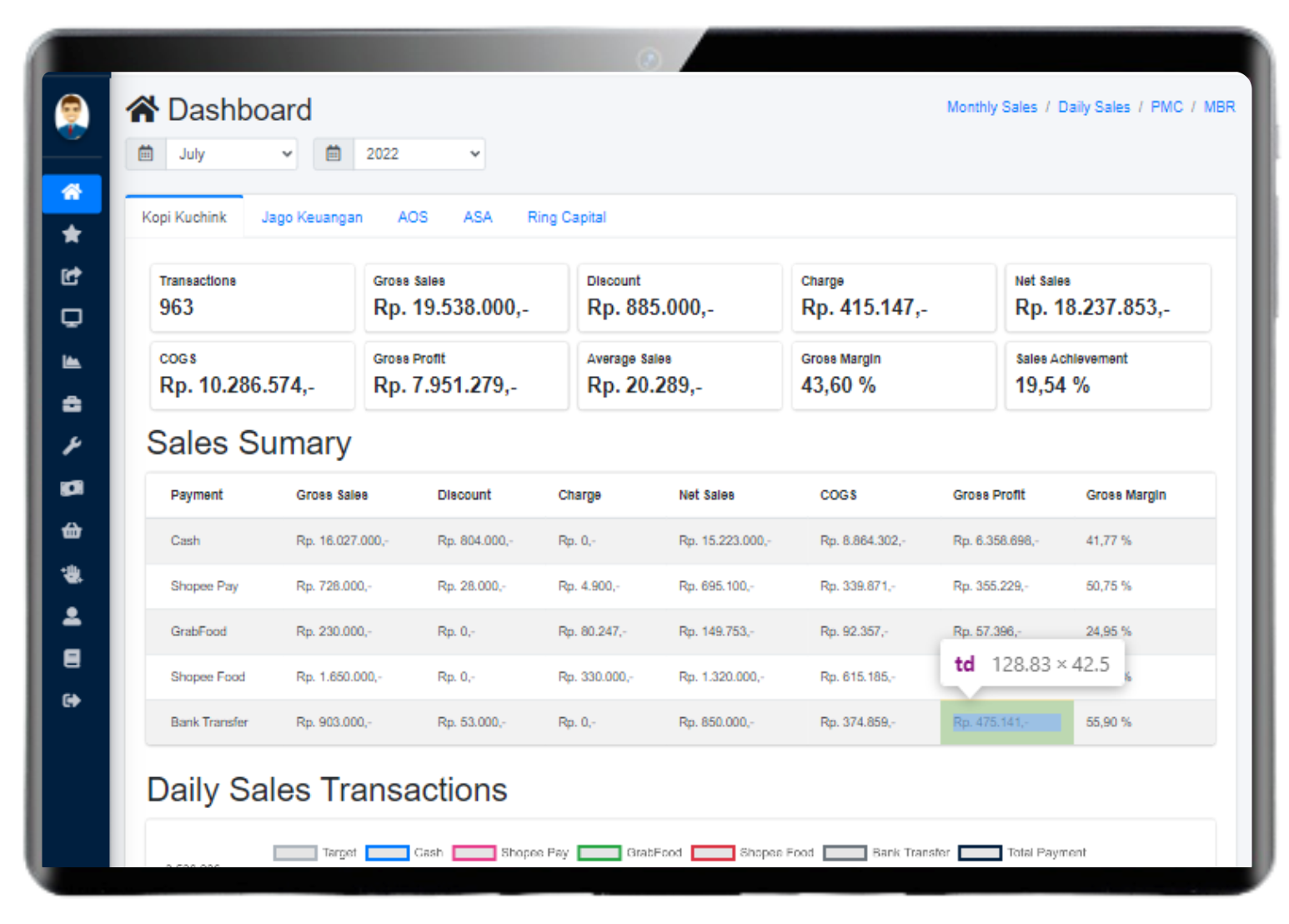The height and width of the screenshot is (924, 1289).
Task: Click the sign-out icon in the sidebar
Action: [72, 701]
